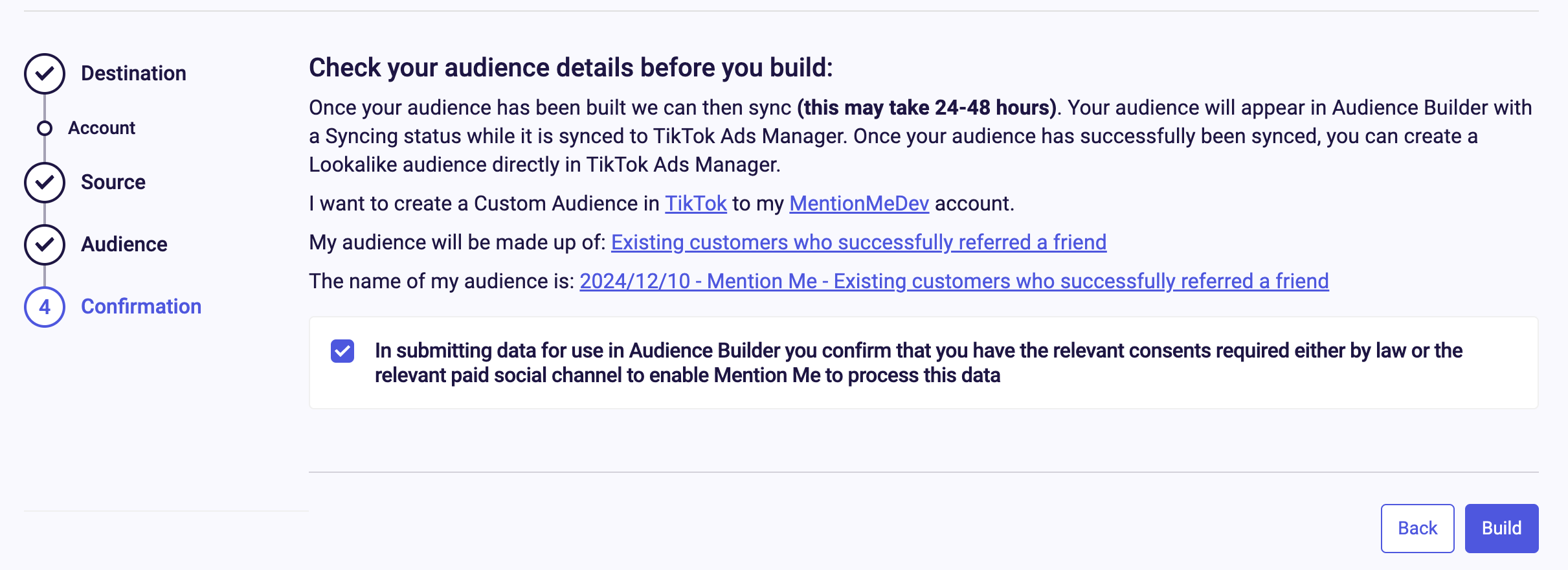Click the Audience step checkmark circle
The width and height of the screenshot is (1568, 570).
(x=45, y=245)
